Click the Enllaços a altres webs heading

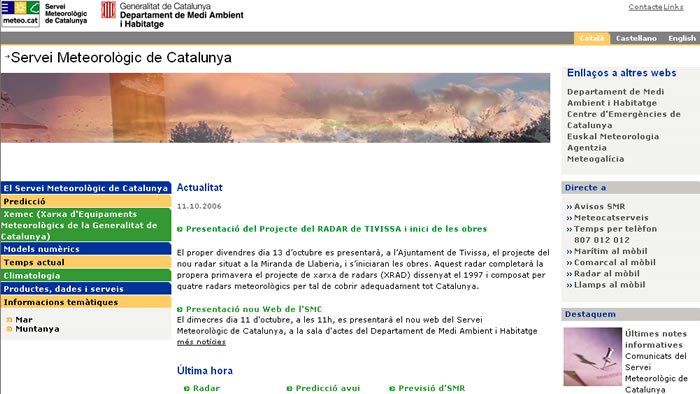point(621,73)
